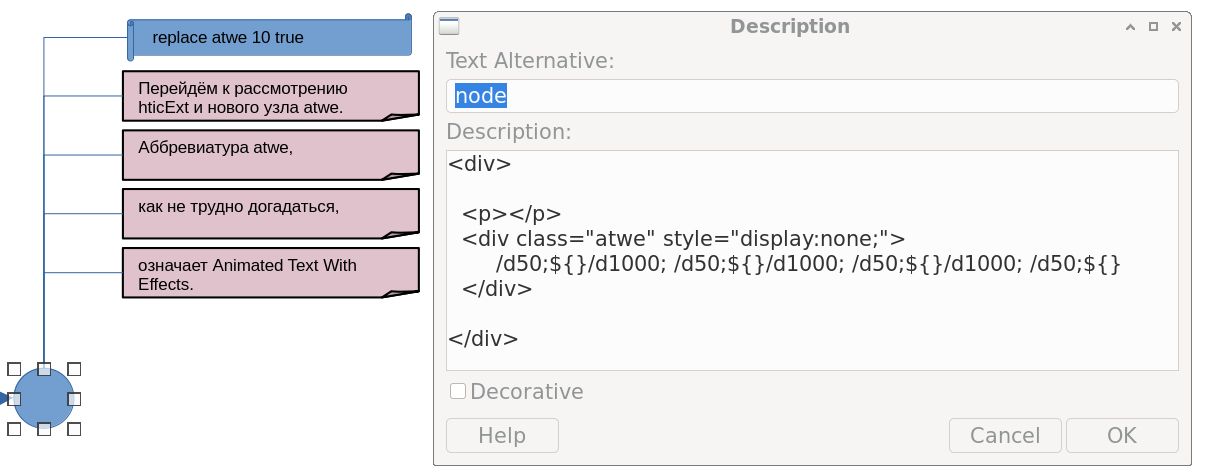1207x475 pixels.
Task: Click the Text Alternative field containing "node"
Action: click(x=812, y=96)
